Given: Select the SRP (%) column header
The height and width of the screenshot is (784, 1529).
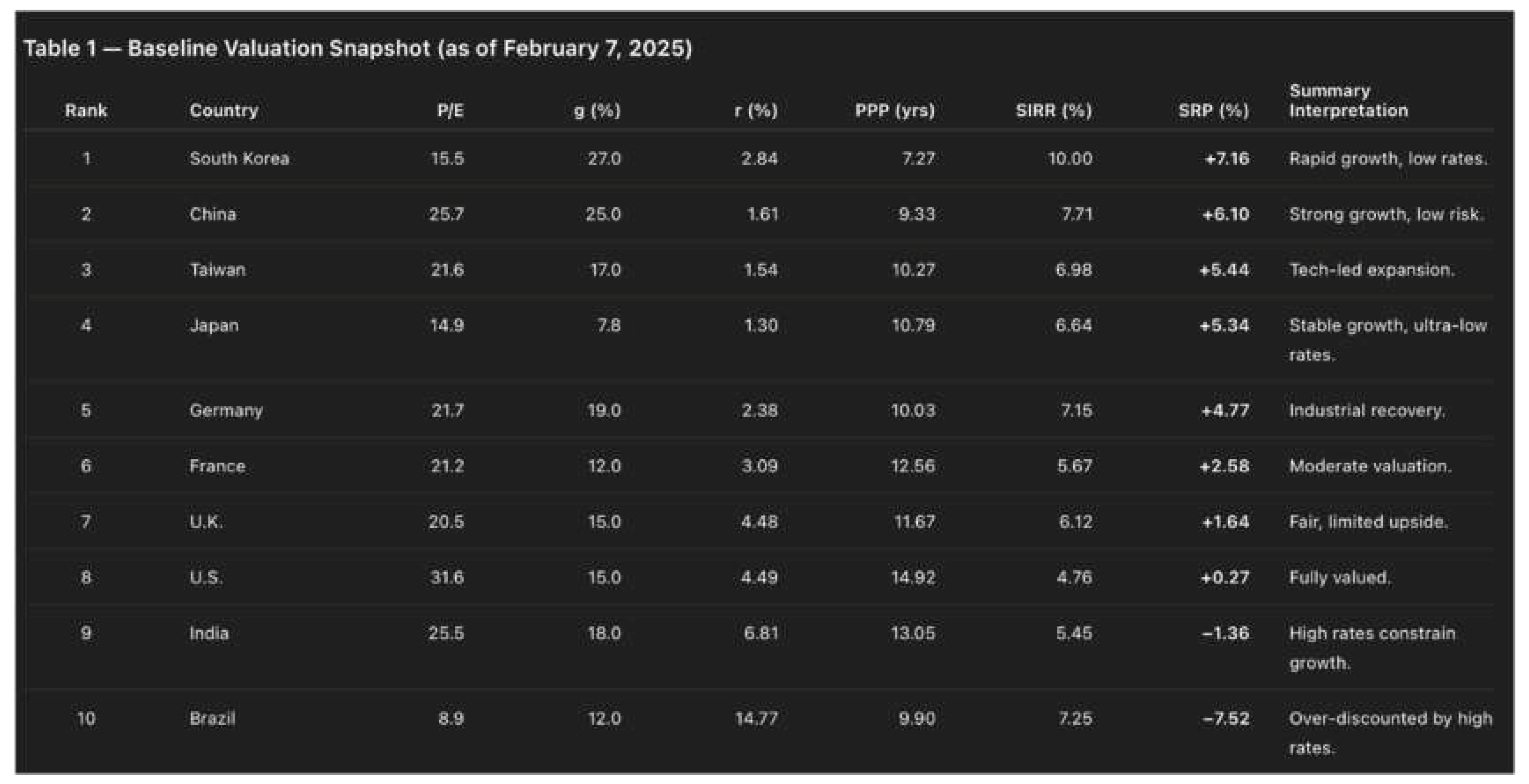Looking at the screenshot, I should click(x=1213, y=110).
